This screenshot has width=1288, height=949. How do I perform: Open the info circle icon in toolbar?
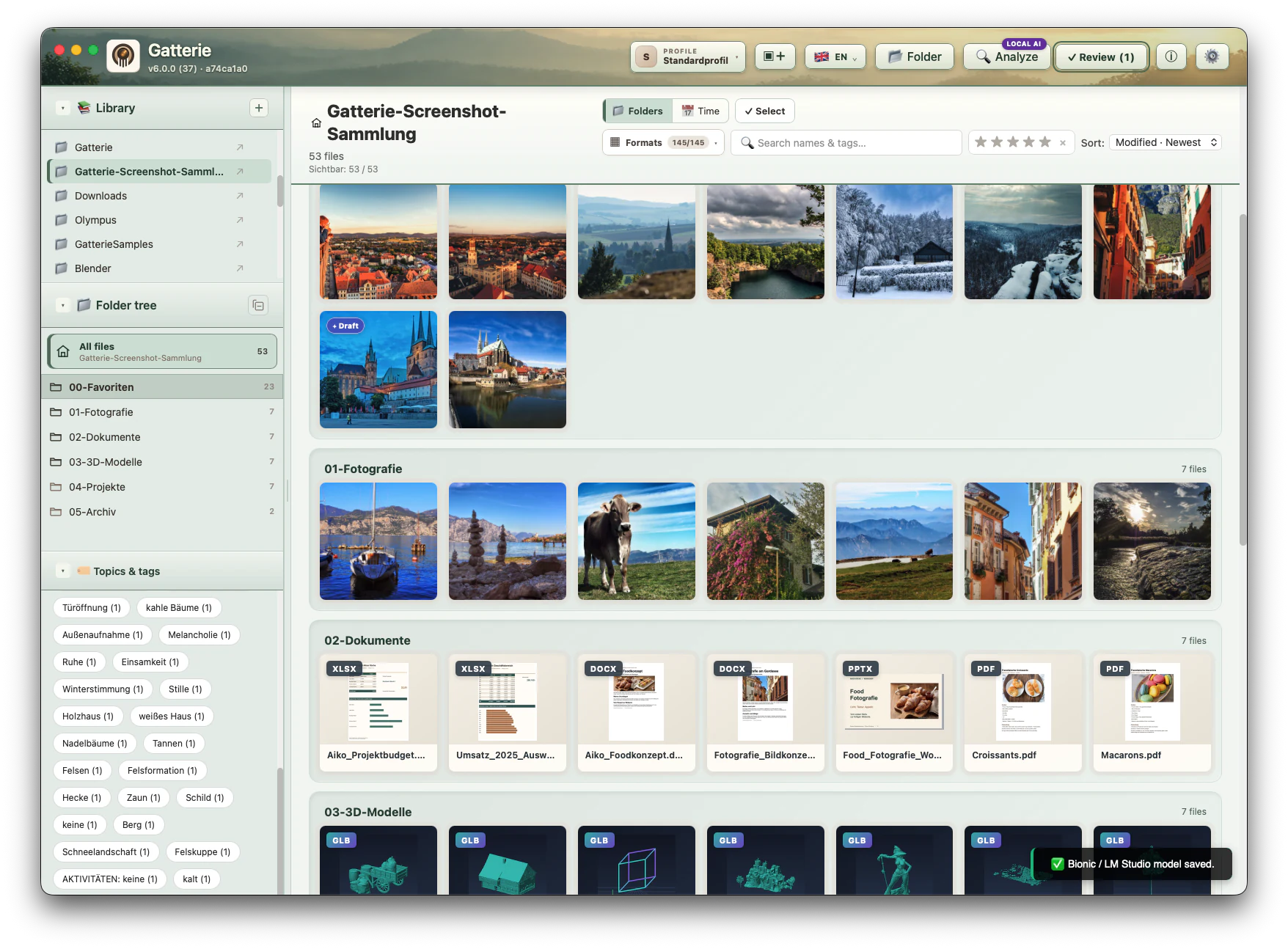[1171, 56]
